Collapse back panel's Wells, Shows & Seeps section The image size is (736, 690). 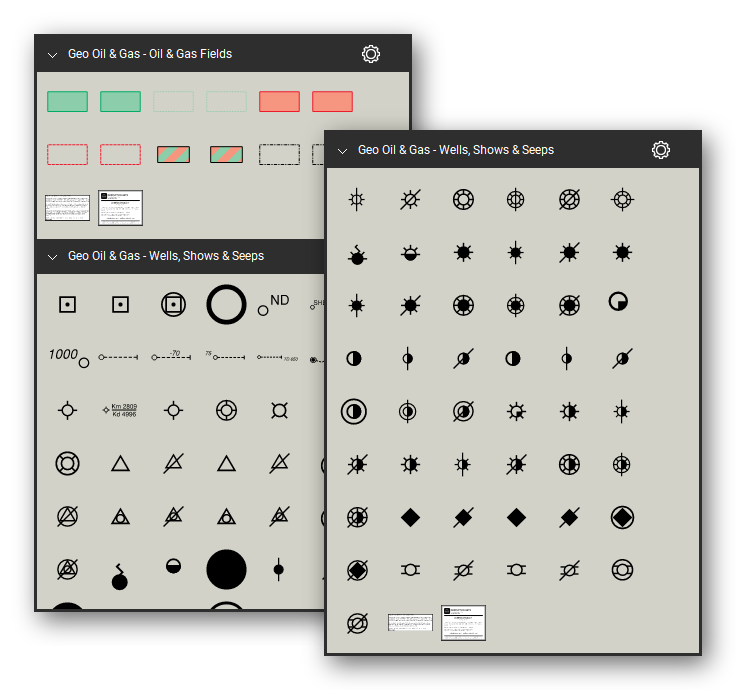[x=53, y=257]
